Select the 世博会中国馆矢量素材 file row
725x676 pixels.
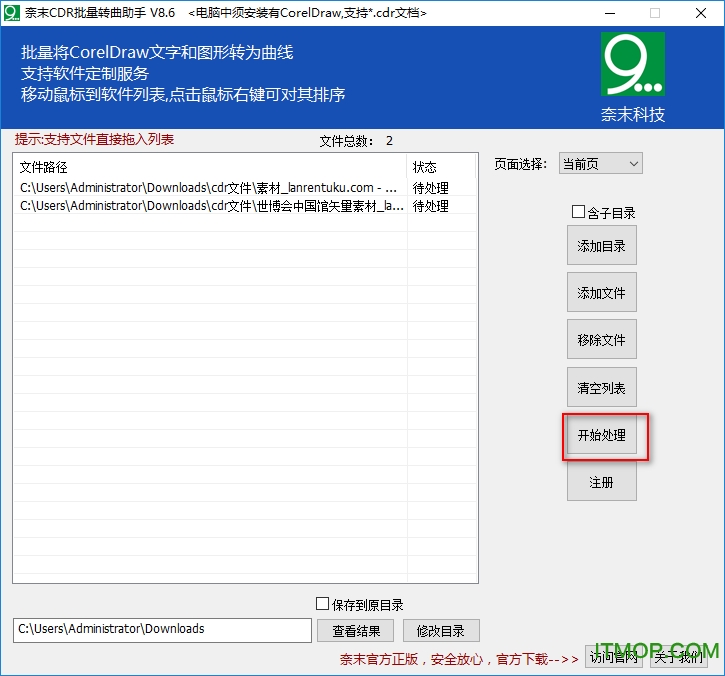(210, 206)
